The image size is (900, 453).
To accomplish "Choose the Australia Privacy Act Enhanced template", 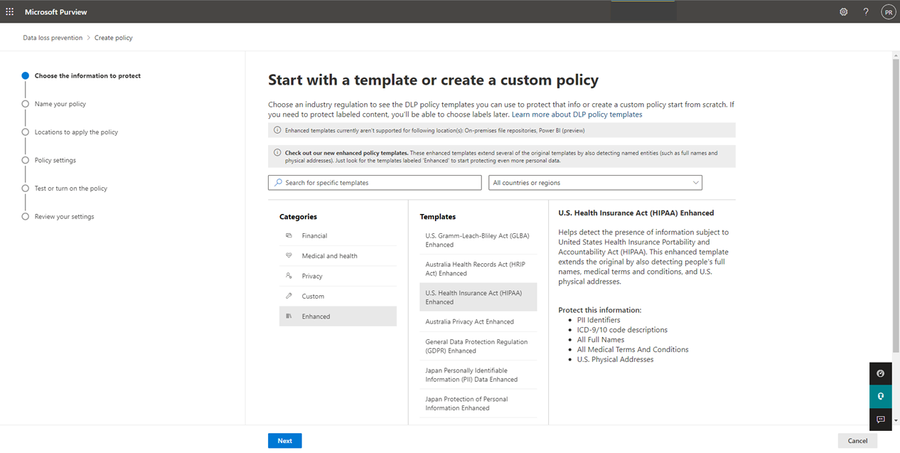I will (469, 322).
